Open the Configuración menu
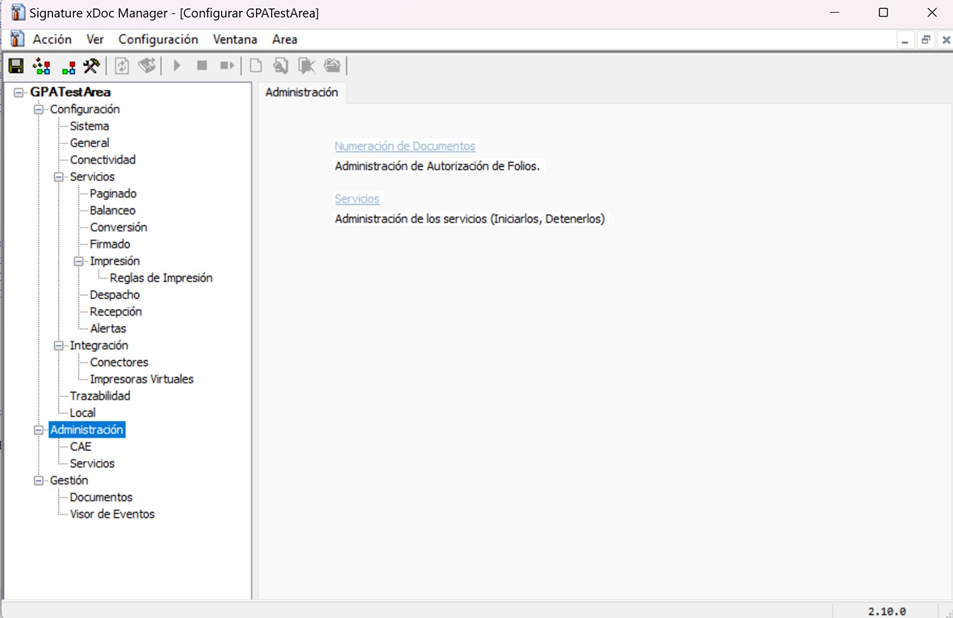This screenshot has height=618, width=953. point(158,39)
